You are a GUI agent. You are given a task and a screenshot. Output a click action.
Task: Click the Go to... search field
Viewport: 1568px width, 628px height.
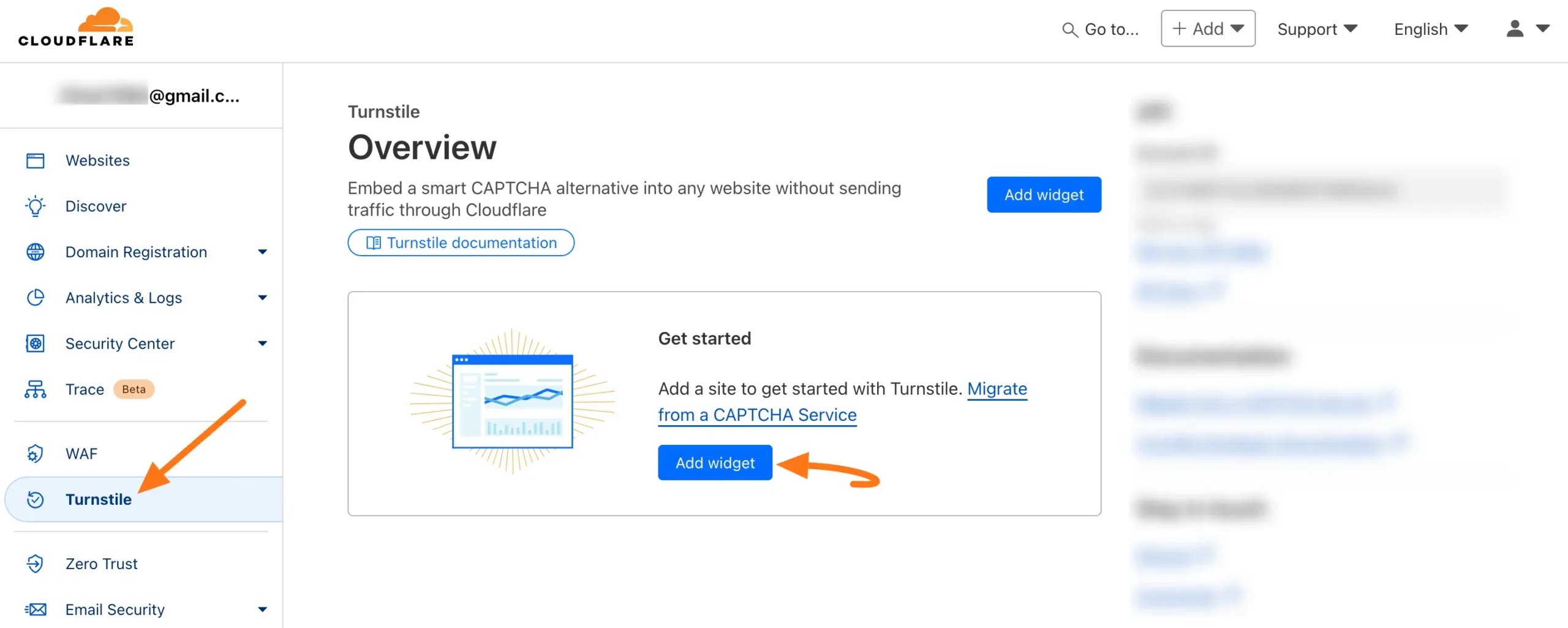(1101, 29)
